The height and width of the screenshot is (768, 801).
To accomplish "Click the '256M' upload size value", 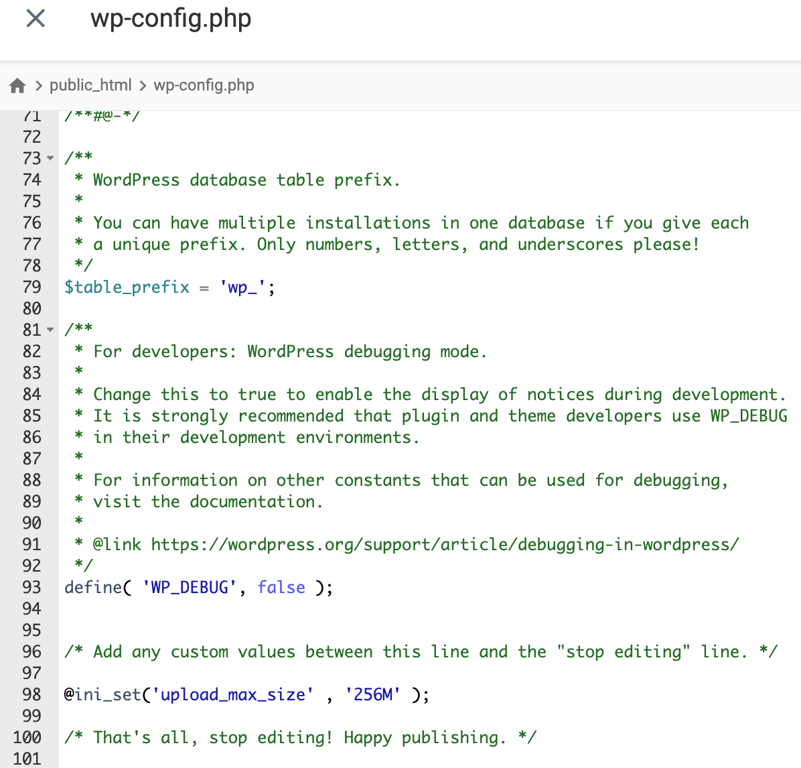I will click(371, 694).
